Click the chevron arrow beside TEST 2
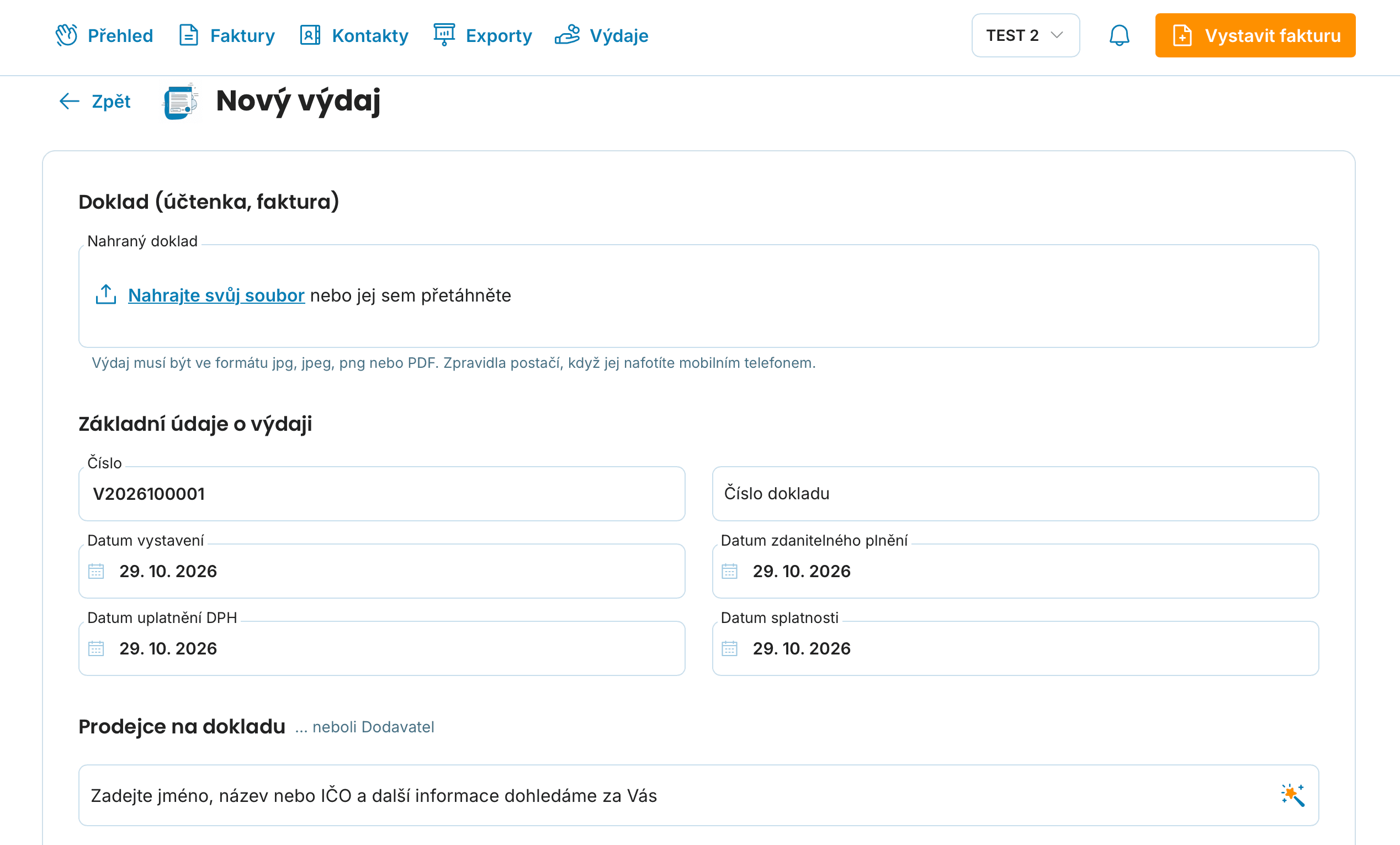Image resolution: width=1400 pixels, height=845 pixels. 1057,35
